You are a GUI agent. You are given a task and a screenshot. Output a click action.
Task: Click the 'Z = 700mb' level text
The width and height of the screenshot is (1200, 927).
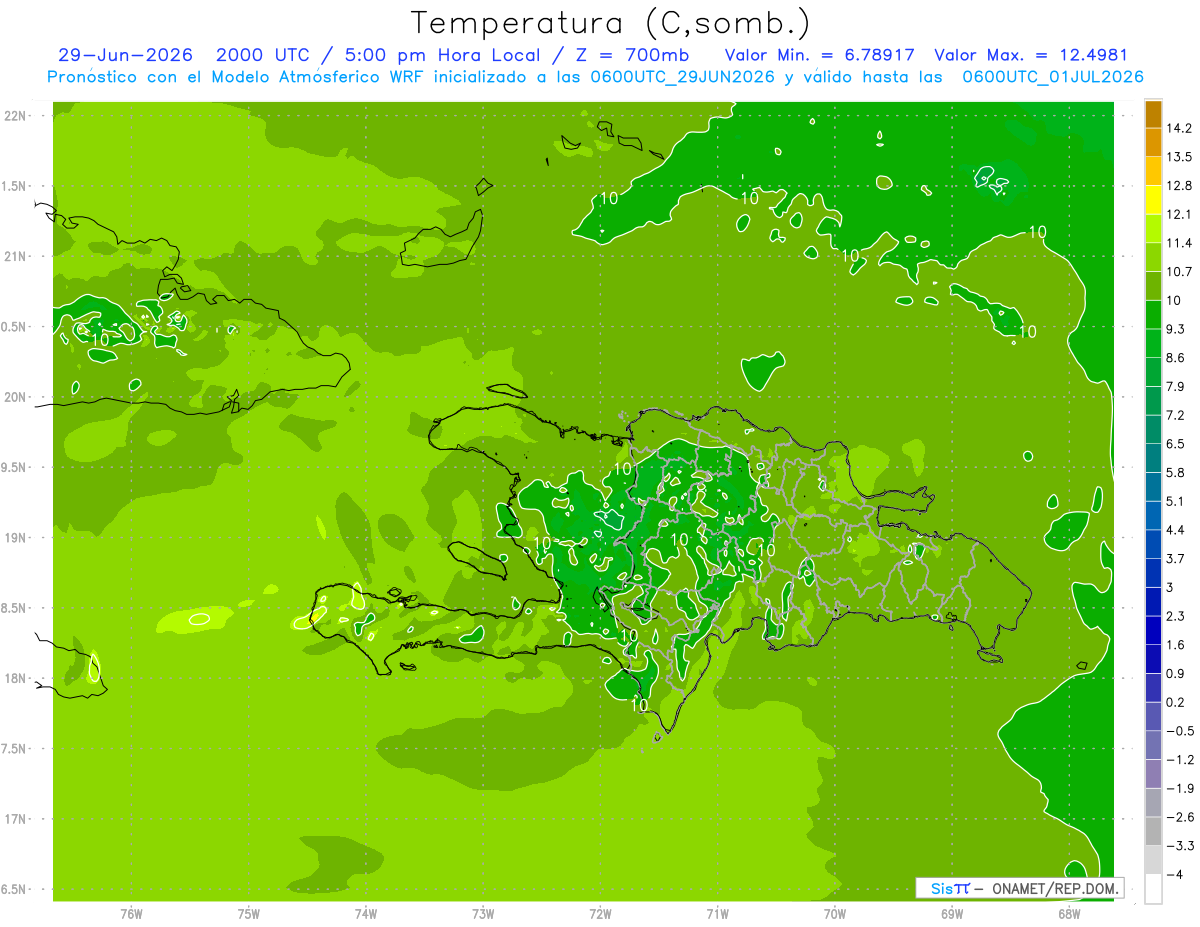pyautogui.click(x=633, y=55)
